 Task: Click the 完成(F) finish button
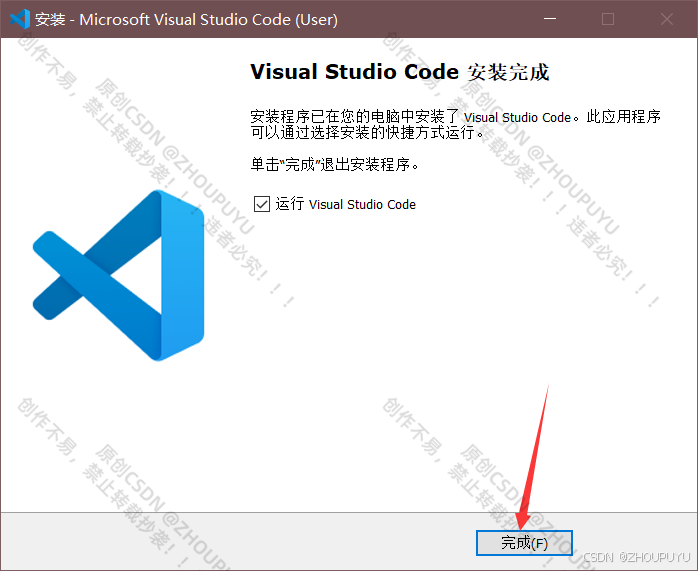(524, 543)
